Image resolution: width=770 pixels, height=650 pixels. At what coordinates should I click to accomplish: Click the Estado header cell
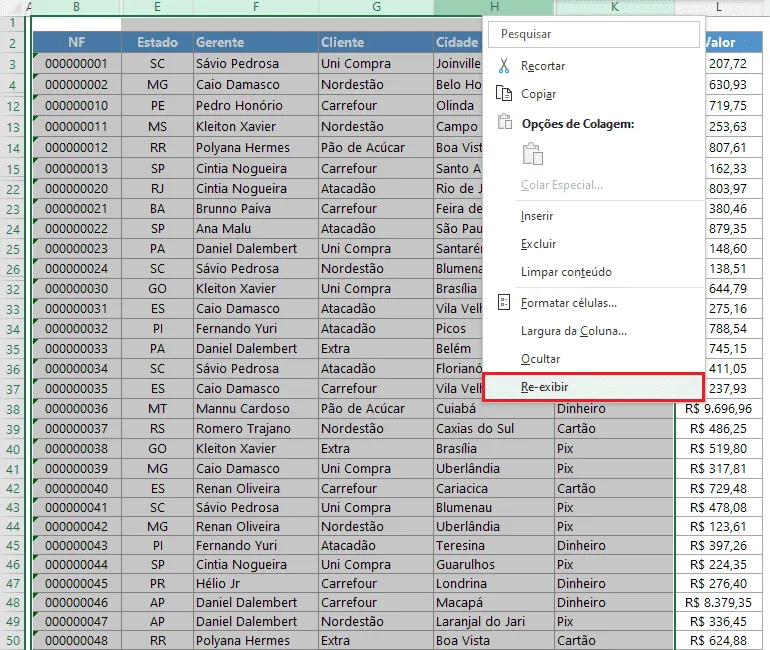pos(157,42)
